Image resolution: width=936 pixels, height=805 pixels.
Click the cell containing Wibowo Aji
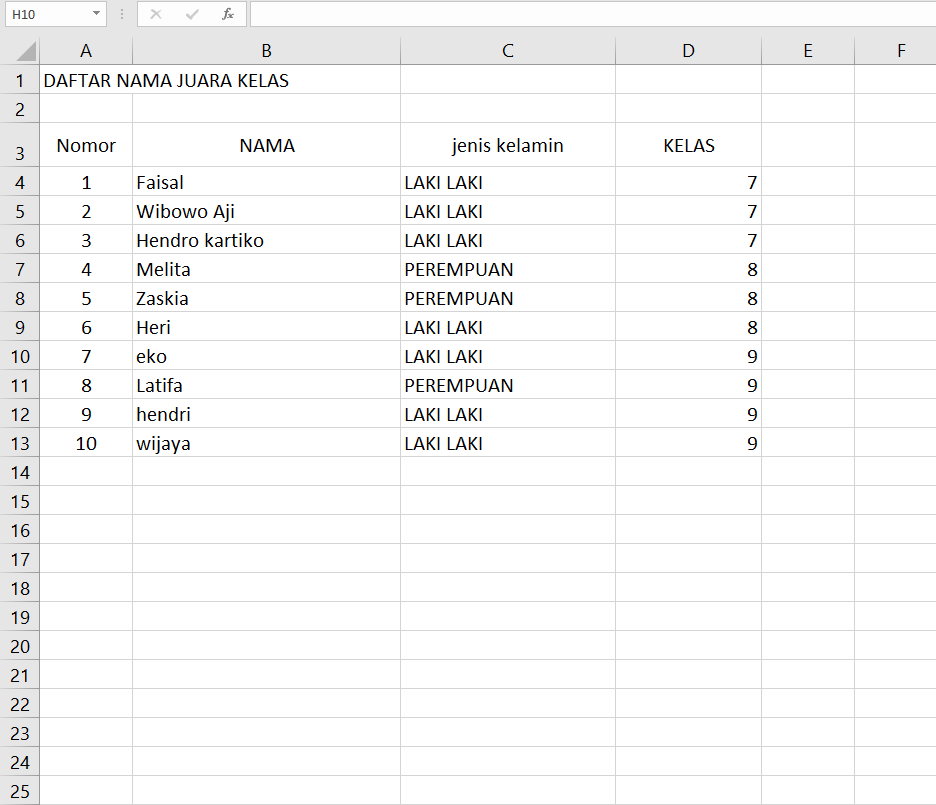click(x=266, y=212)
